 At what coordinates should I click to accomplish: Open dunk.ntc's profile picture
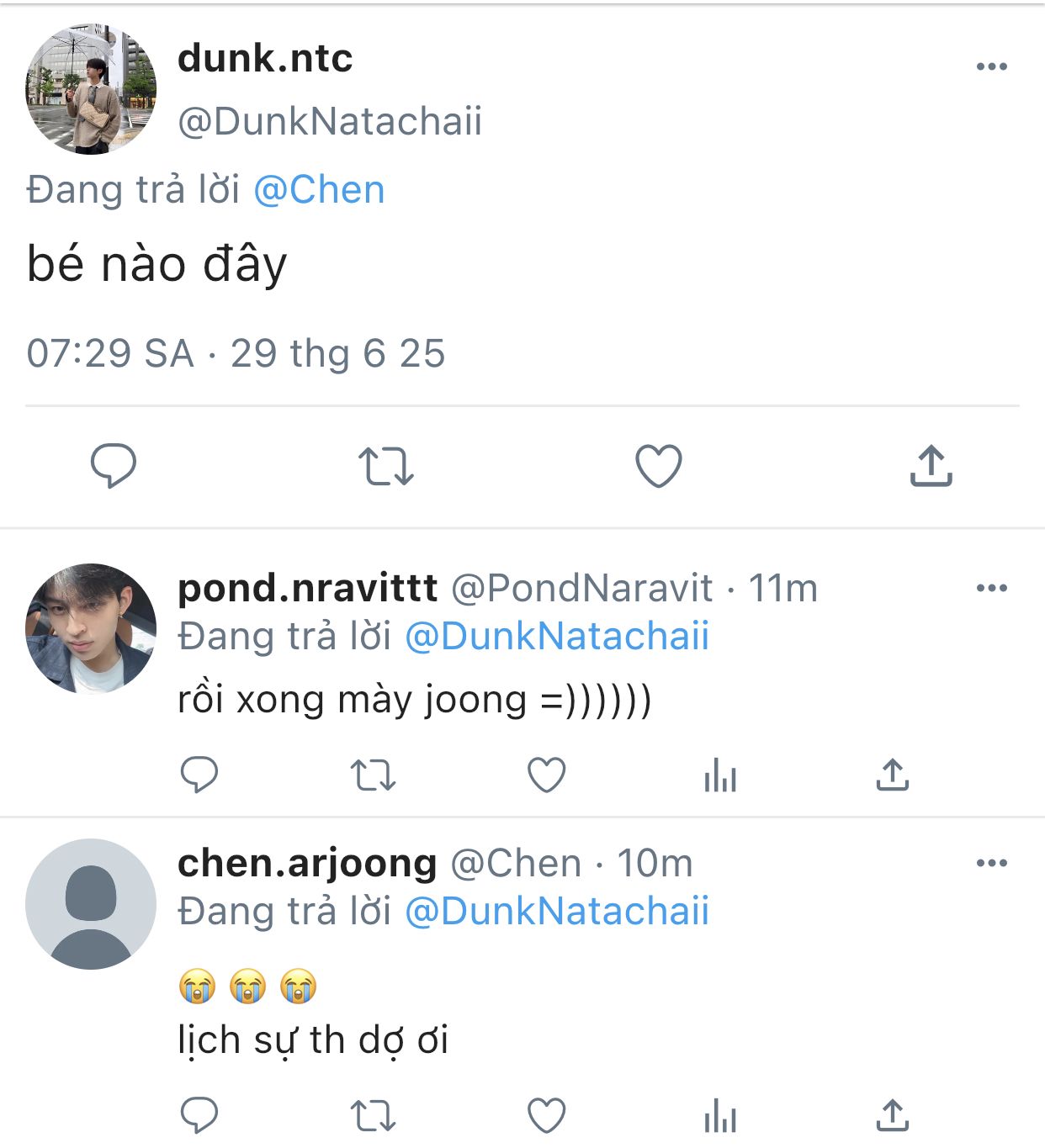91,89
